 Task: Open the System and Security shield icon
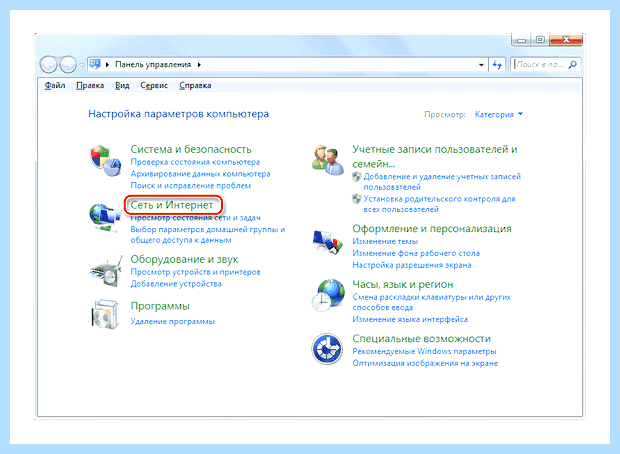point(105,161)
